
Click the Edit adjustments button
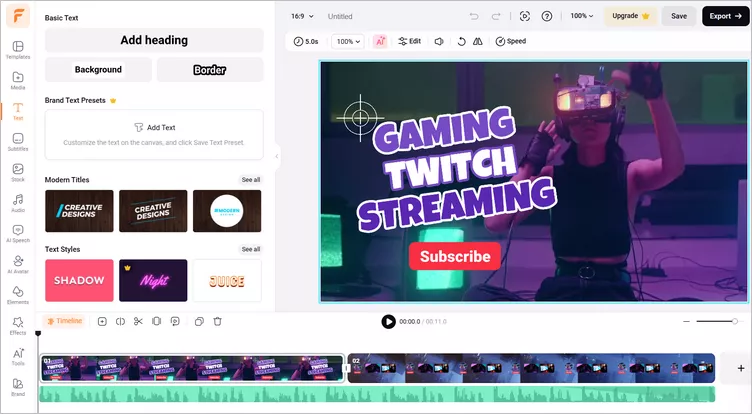click(410, 41)
